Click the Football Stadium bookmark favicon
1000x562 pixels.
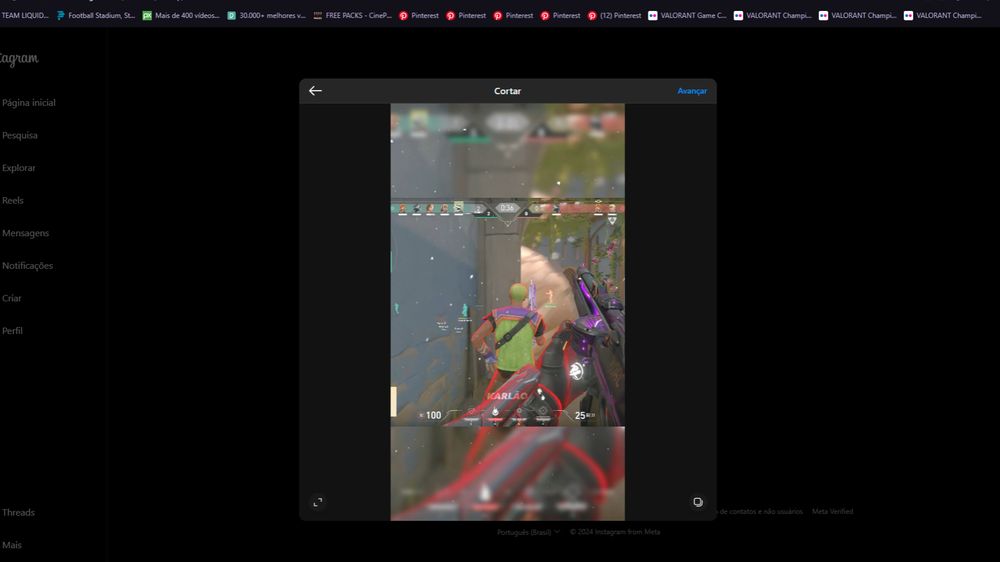point(61,15)
